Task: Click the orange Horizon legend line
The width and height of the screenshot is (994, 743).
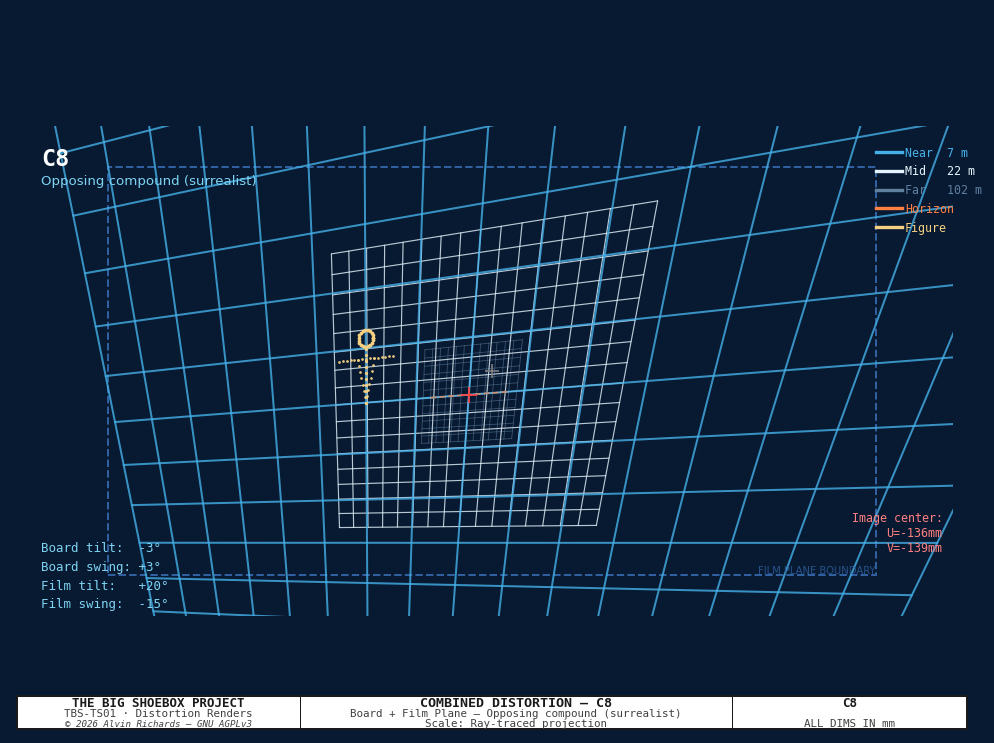Action: click(x=889, y=209)
